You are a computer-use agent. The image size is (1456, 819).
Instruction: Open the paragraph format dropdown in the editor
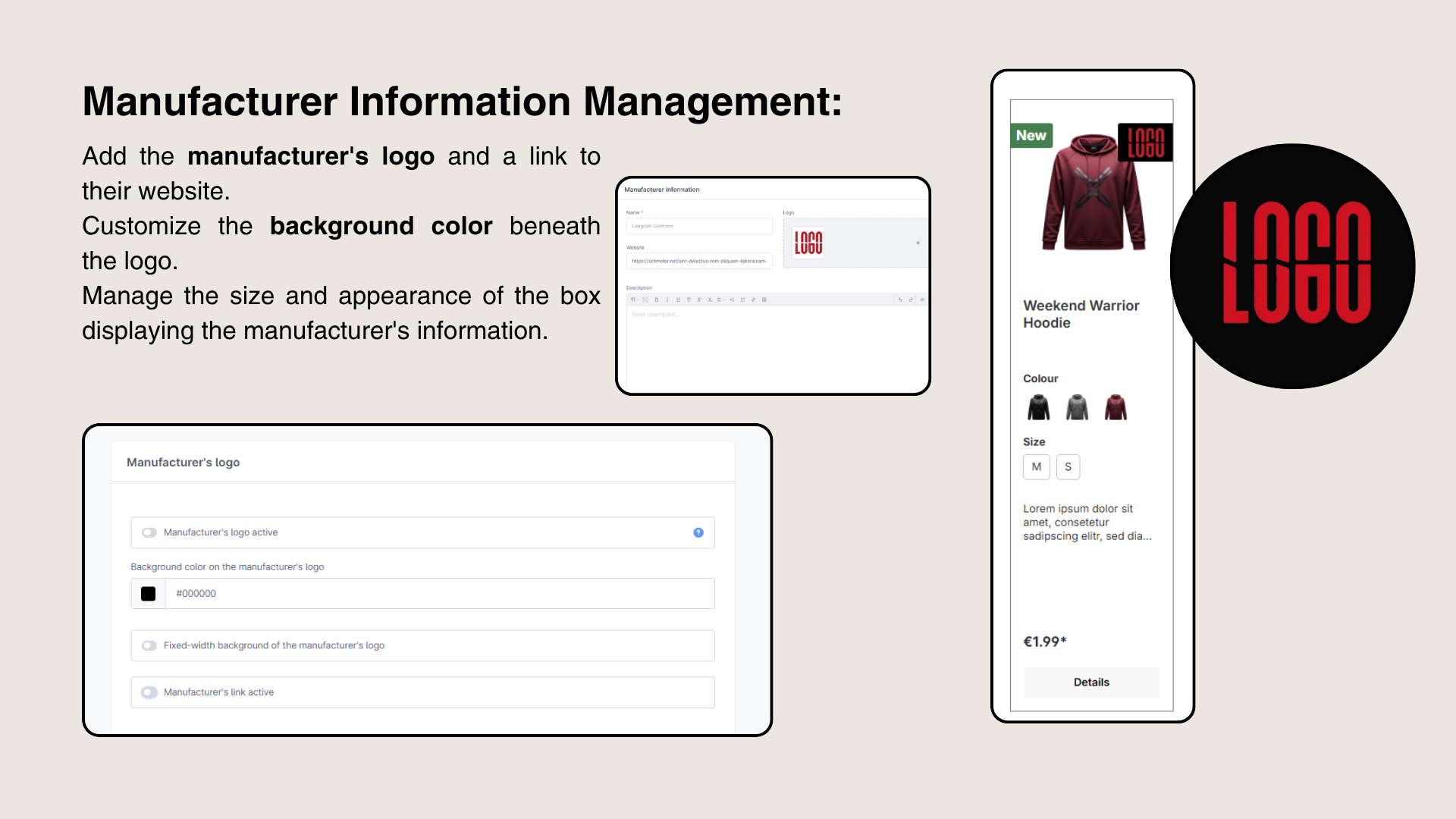tap(634, 300)
